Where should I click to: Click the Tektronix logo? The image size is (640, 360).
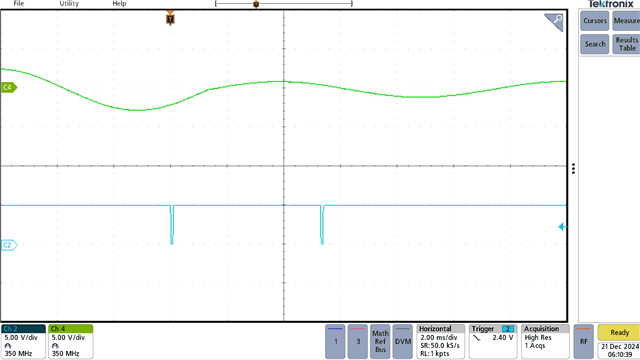pyautogui.click(x=611, y=4)
